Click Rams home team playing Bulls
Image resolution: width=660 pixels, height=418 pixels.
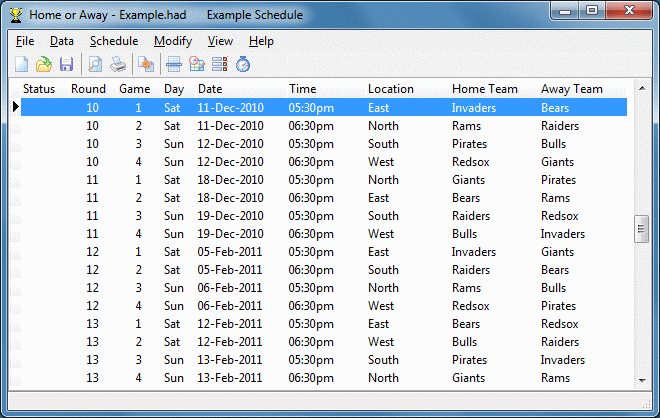click(x=466, y=288)
